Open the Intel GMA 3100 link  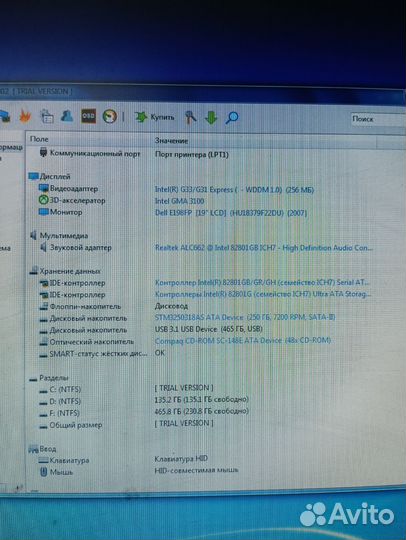tap(179, 201)
